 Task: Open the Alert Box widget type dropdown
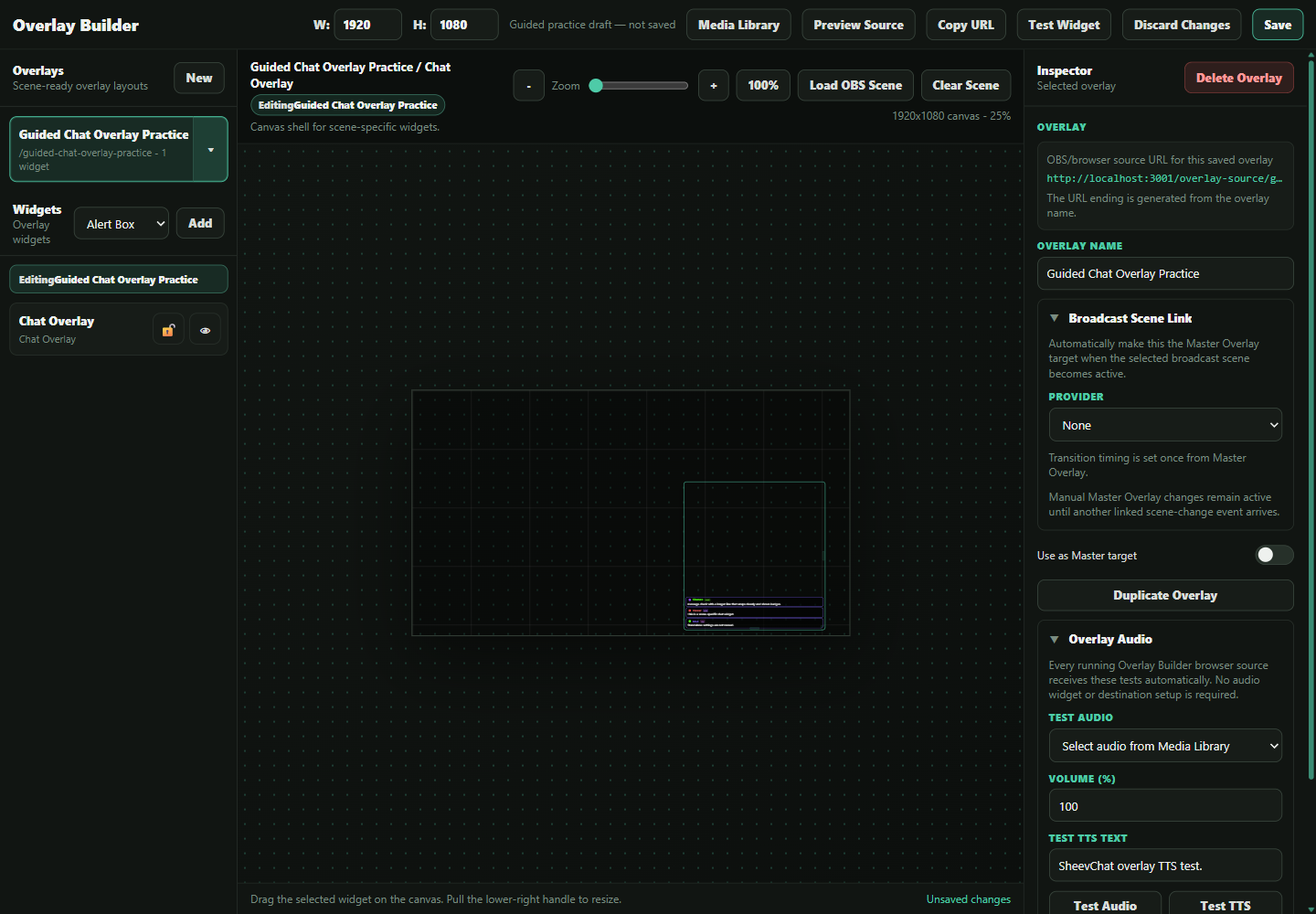point(122,223)
